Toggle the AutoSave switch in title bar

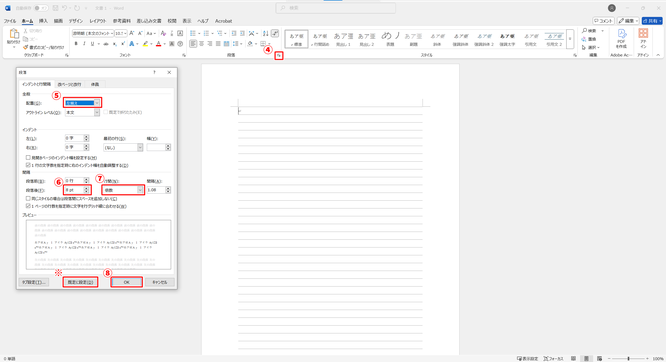41,8
